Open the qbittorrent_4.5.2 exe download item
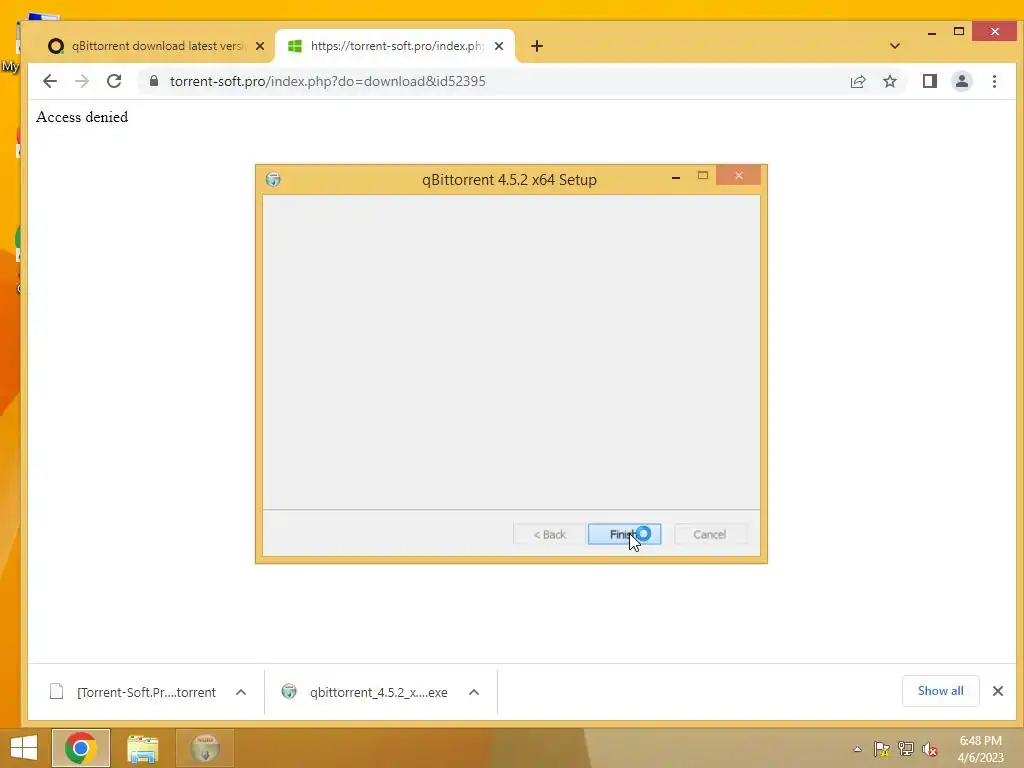 tap(366, 692)
